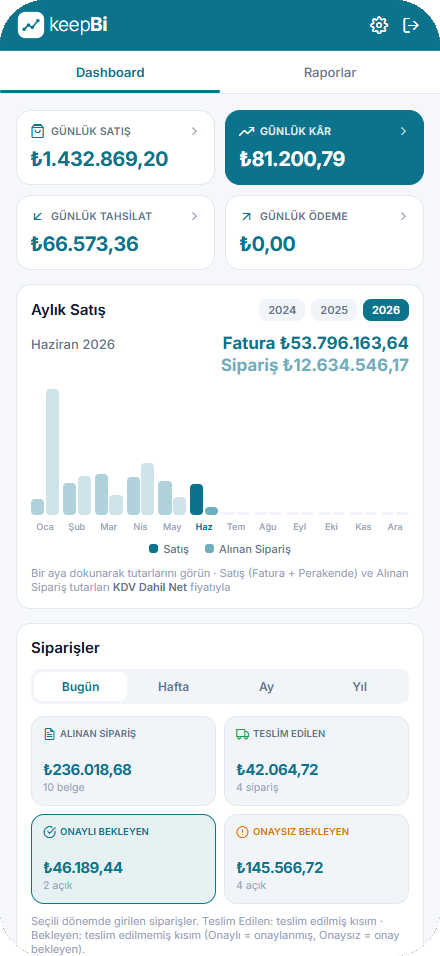The image size is (440, 956).
Task: Expand Günlük Kâr card with its chevron
Action: (403, 131)
